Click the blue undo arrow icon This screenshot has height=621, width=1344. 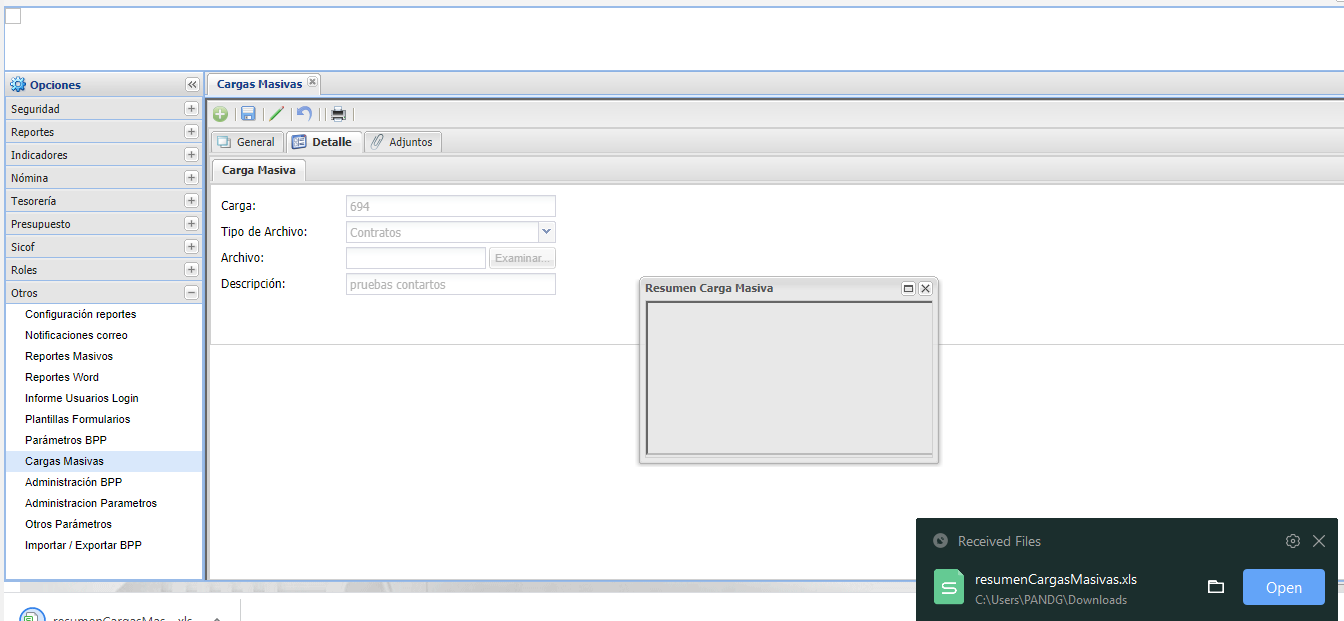click(x=305, y=114)
